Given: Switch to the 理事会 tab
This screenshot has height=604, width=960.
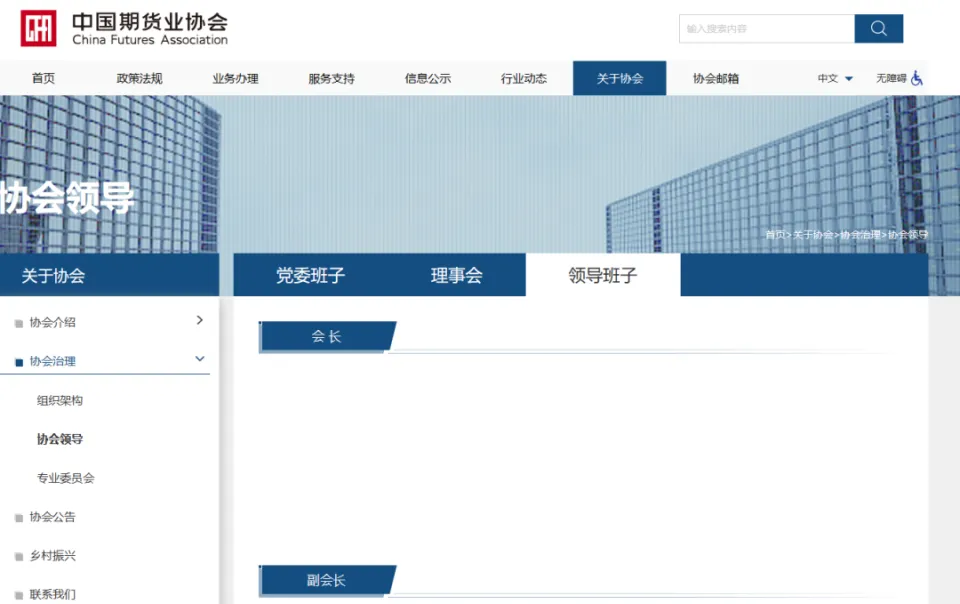Looking at the screenshot, I should pos(456,276).
